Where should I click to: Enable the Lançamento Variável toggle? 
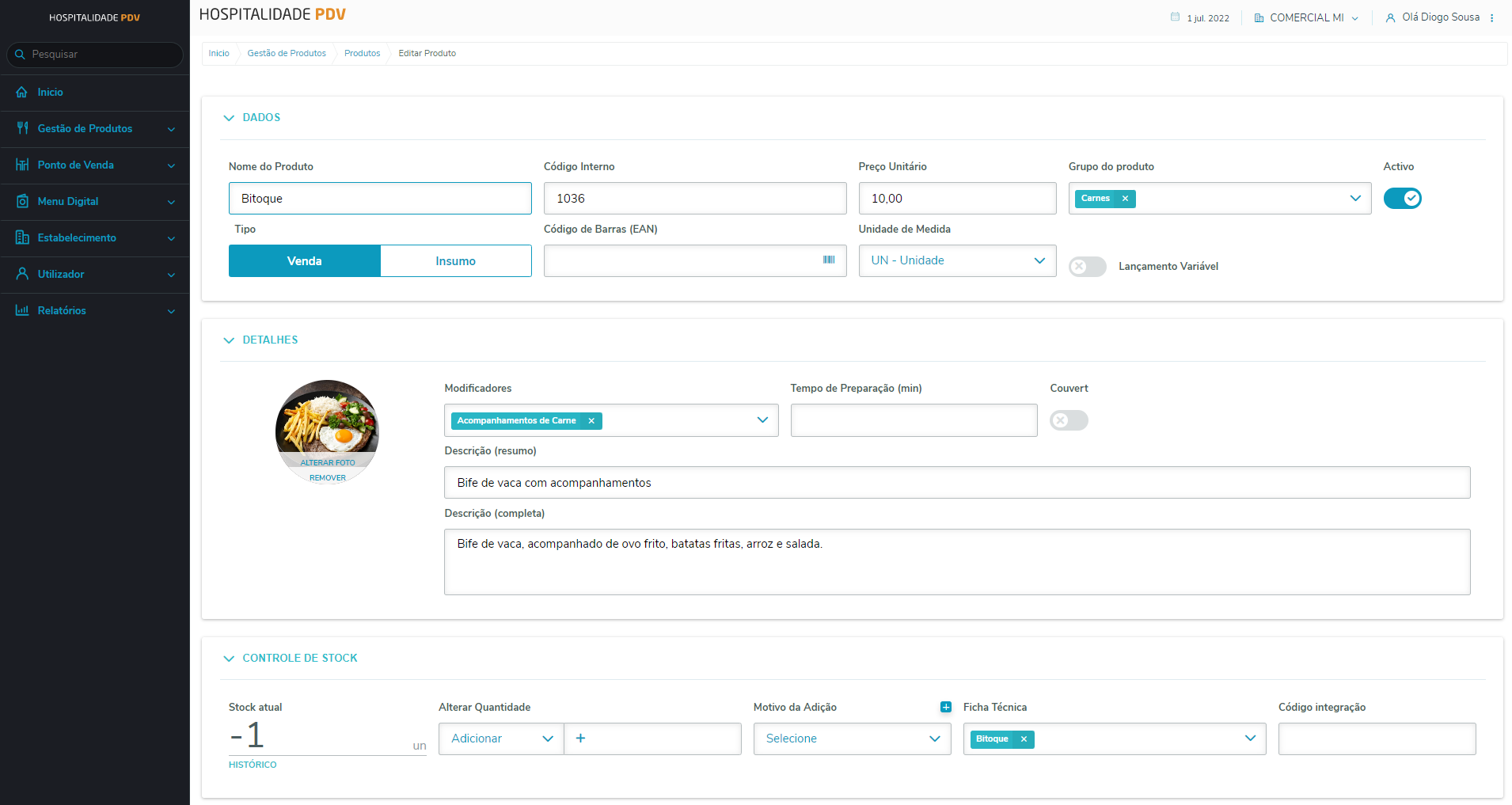click(1087, 267)
